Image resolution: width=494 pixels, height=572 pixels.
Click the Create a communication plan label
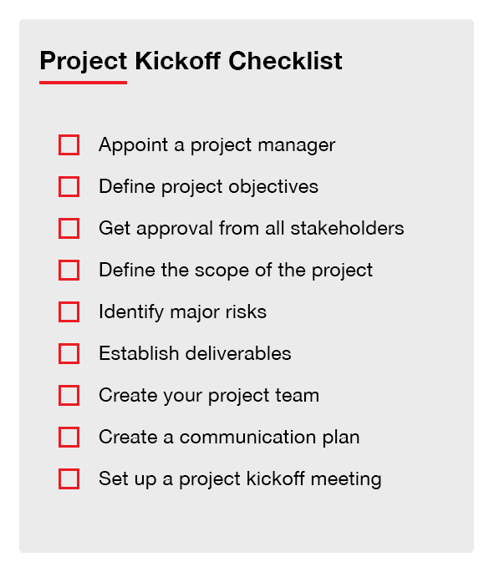pyautogui.click(x=229, y=437)
